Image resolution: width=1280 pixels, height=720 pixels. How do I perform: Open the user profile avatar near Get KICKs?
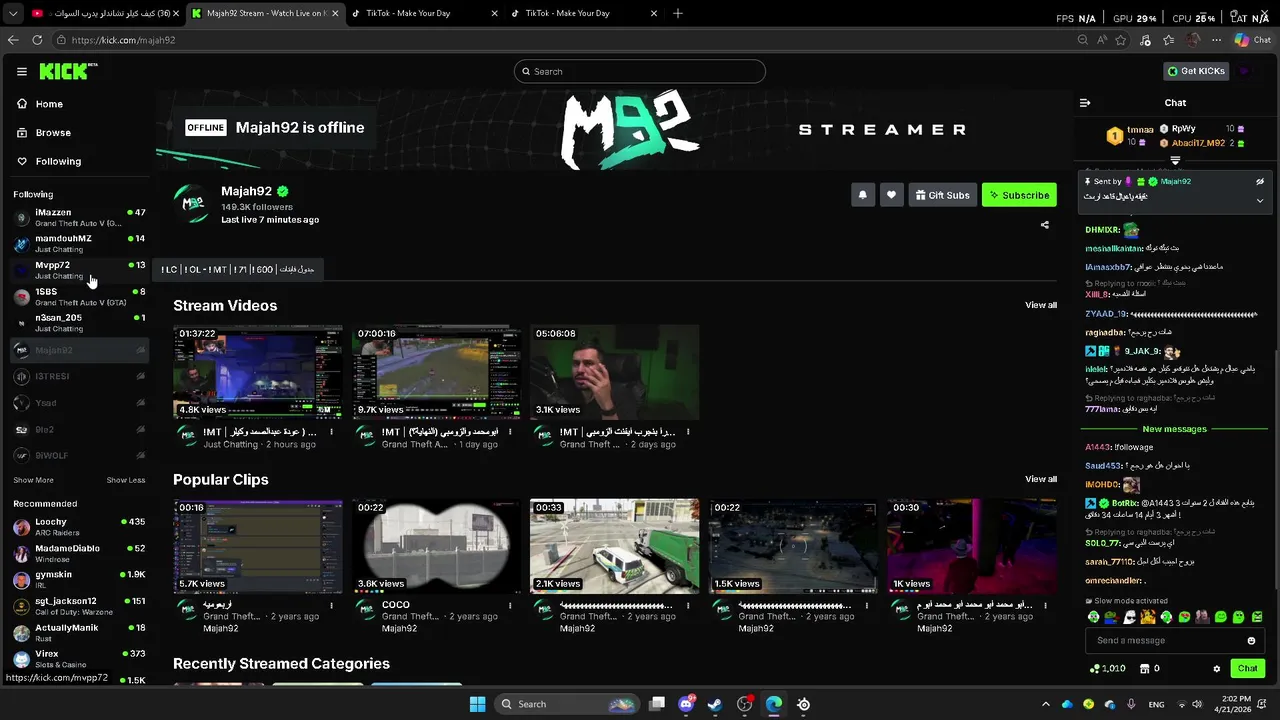(x=1245, y=71)
